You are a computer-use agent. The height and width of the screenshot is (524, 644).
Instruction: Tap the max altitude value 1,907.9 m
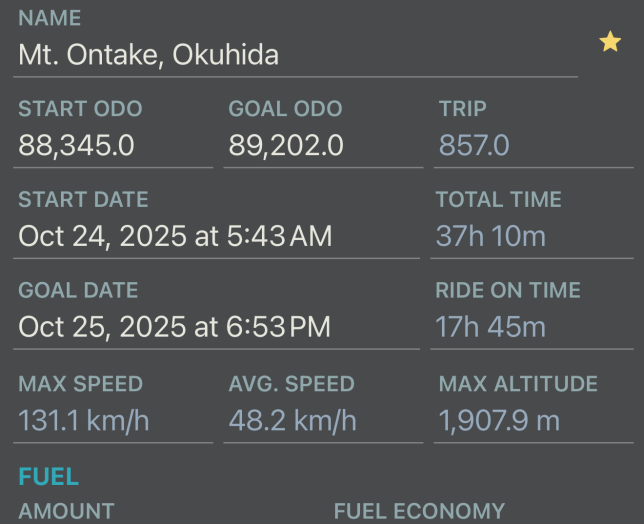click(x=499, y=420)
